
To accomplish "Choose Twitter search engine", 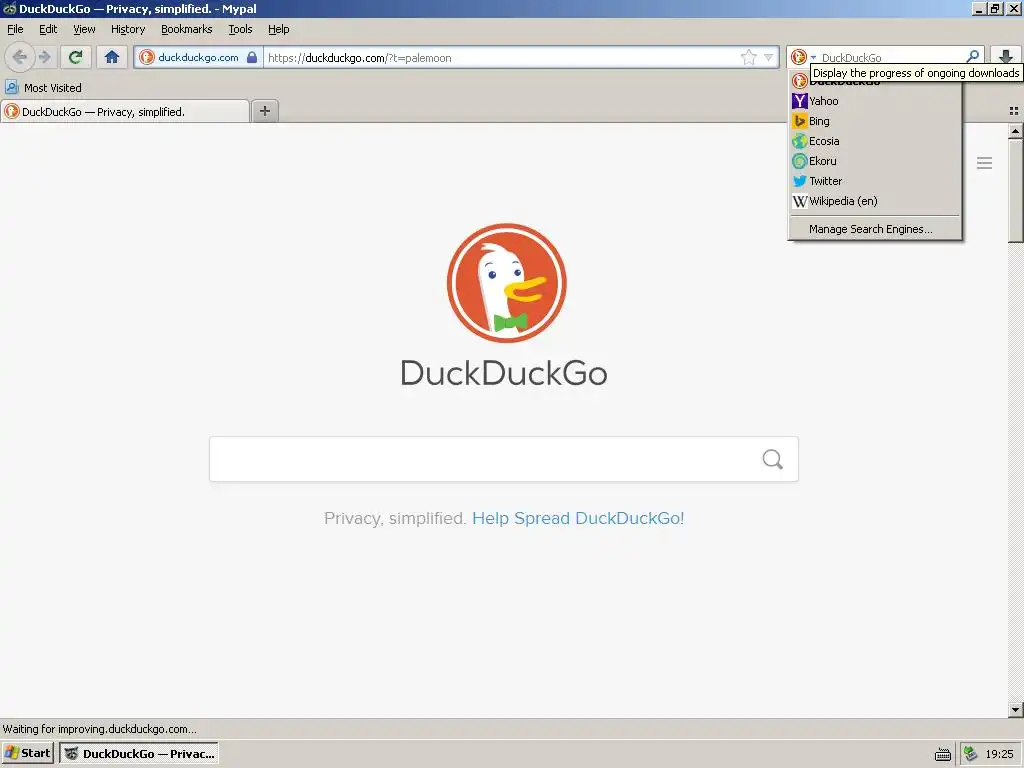I will tap(875, 181).
